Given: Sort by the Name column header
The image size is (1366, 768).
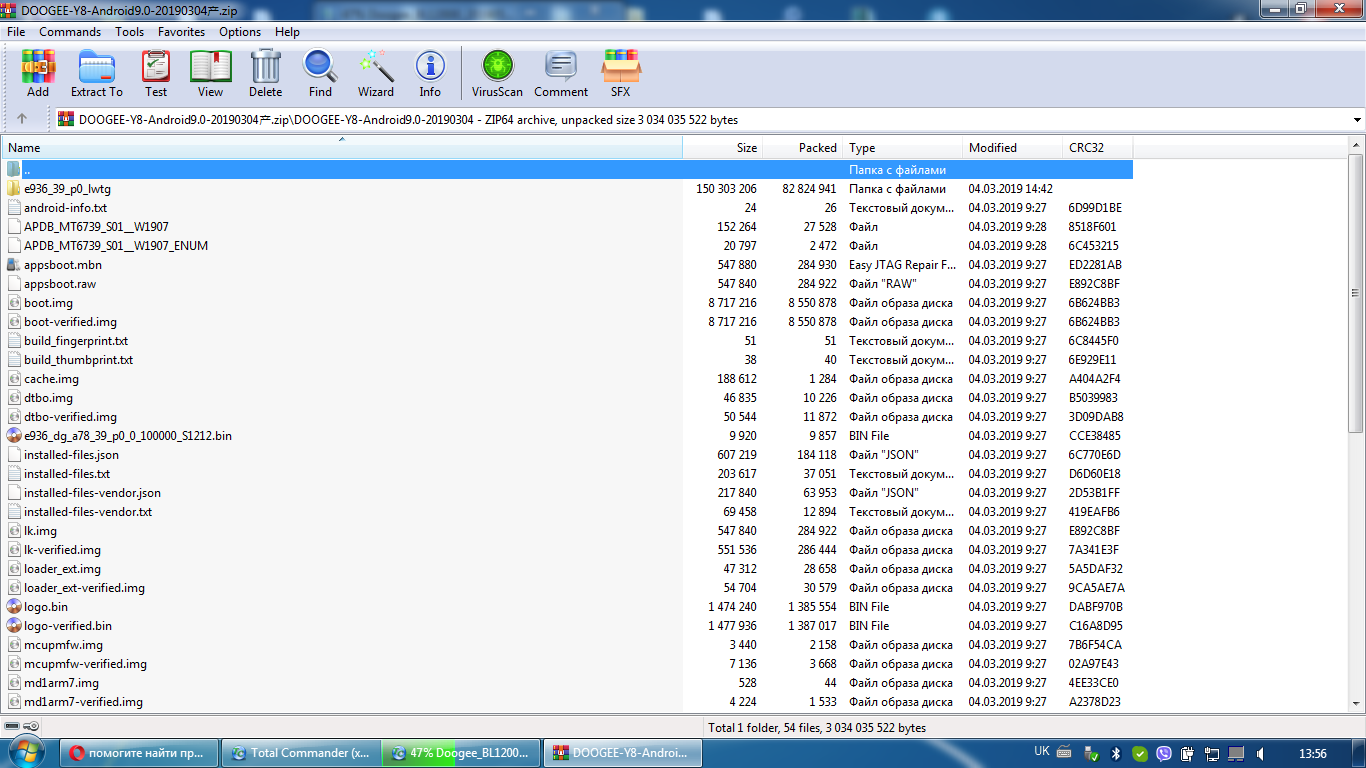Looking at the screenshot, I should click(x=342, y=147).
